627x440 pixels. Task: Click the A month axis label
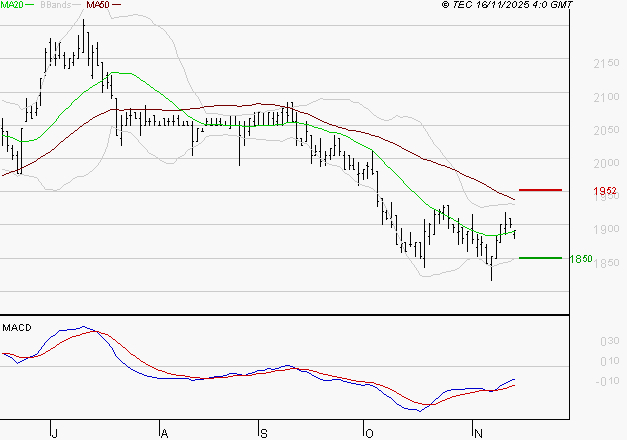[x=164, y=433]
